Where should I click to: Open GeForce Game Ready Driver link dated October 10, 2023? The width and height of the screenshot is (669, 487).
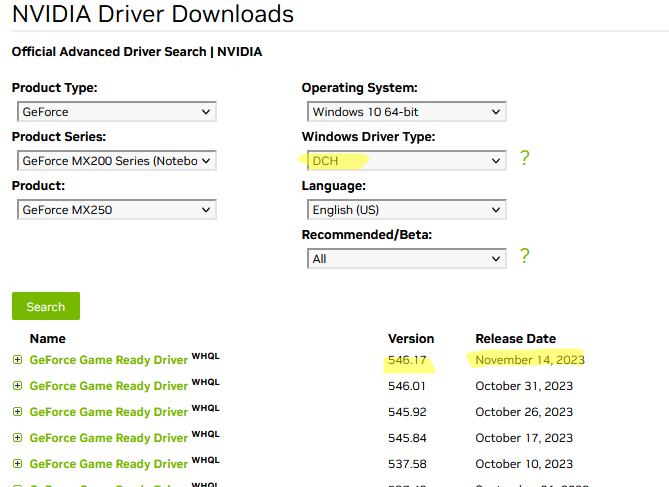point(108,464)
